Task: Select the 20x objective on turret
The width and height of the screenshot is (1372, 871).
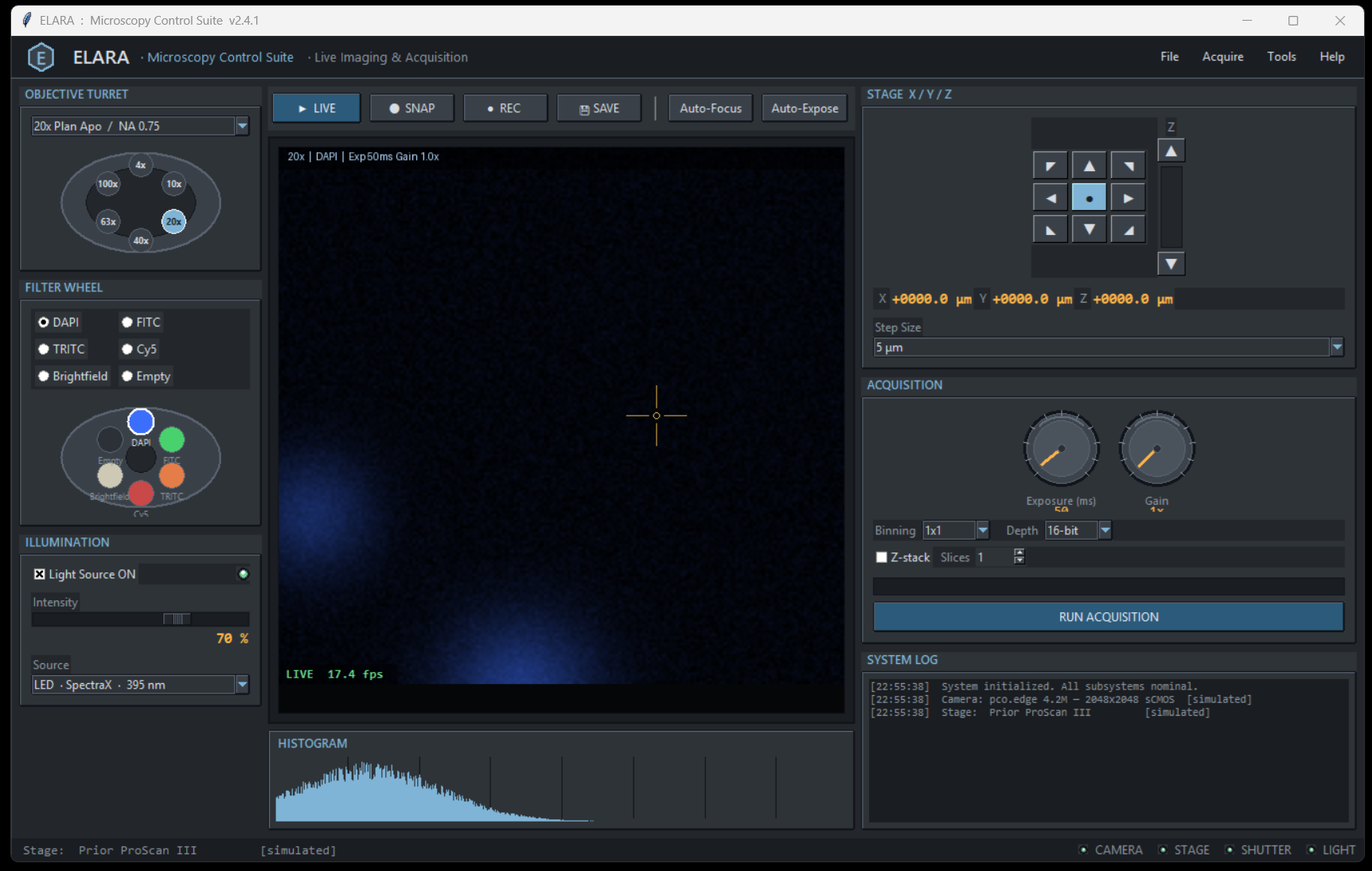Action: click(173, 221)
